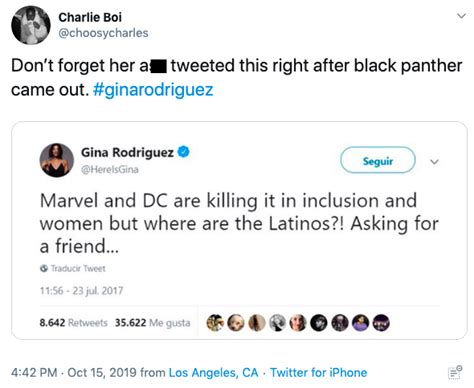Open the Los Angeles, CA location link
Screen dimensions: 474x388
pyautogui.click(x=213, y=373)
